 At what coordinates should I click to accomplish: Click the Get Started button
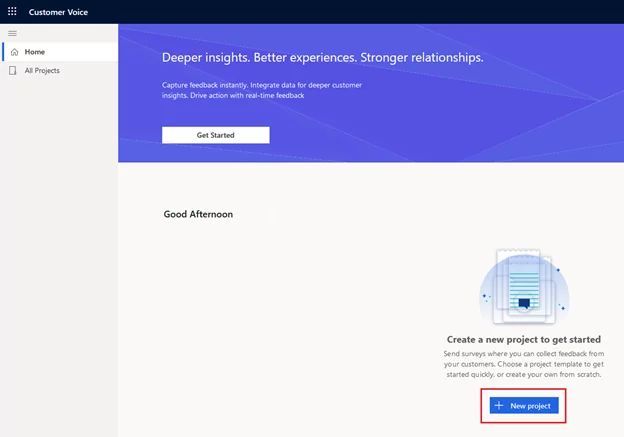[216, 135]
